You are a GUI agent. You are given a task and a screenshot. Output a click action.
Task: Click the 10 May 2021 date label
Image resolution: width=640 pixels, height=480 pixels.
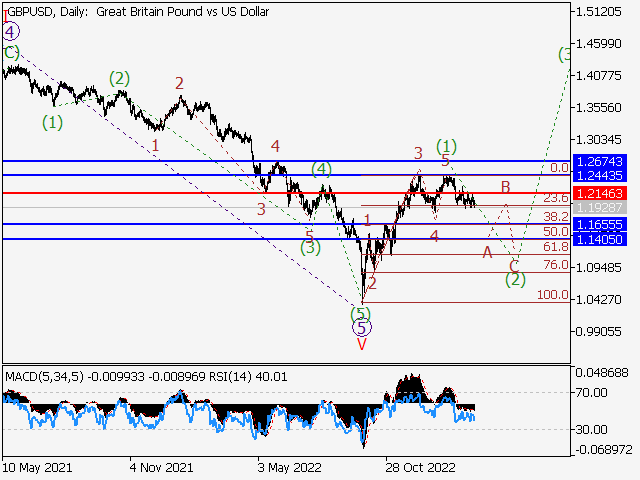[x=37, y=467]
